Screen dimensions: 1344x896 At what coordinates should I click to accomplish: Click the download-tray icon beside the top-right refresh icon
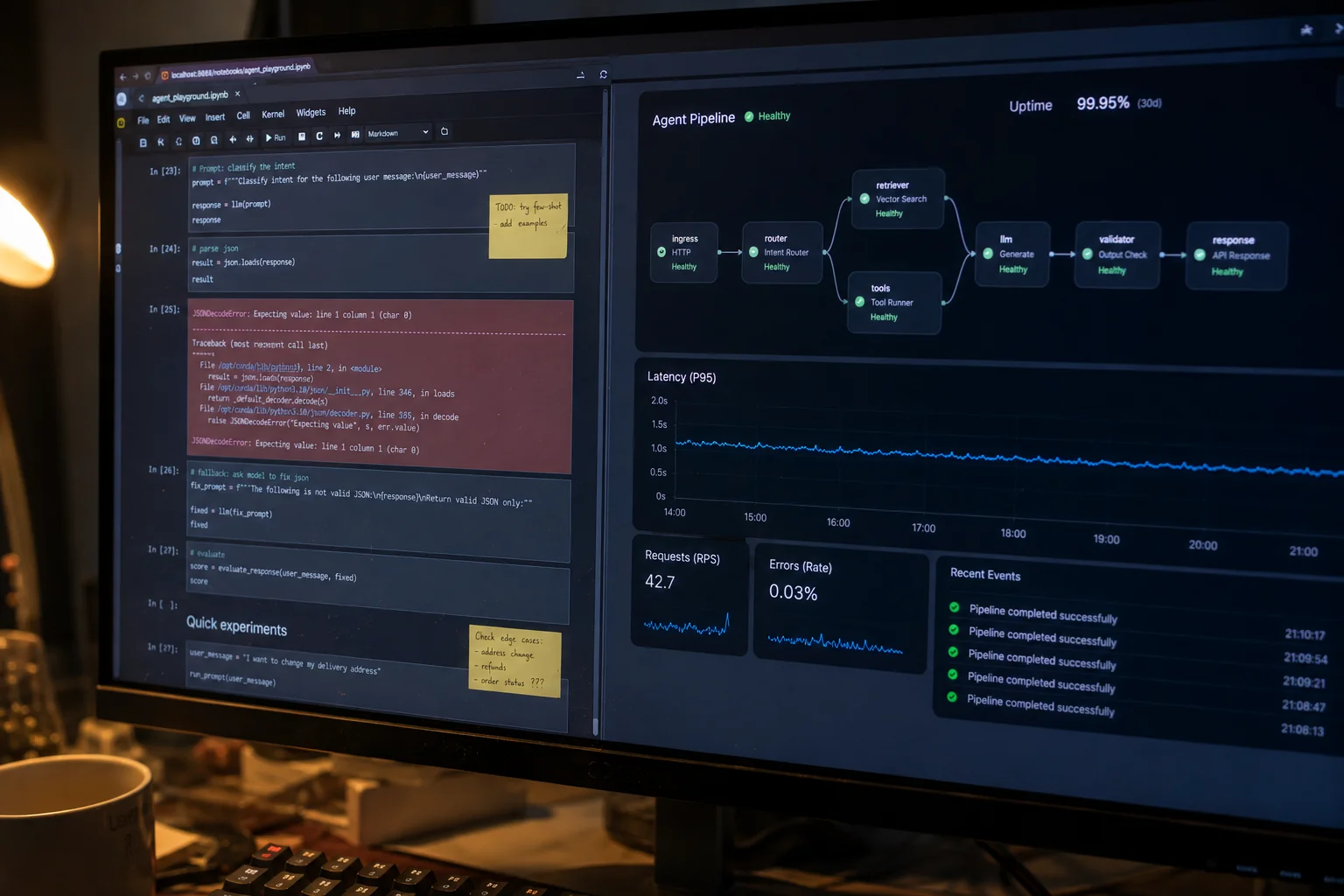[x=580, y=75]
